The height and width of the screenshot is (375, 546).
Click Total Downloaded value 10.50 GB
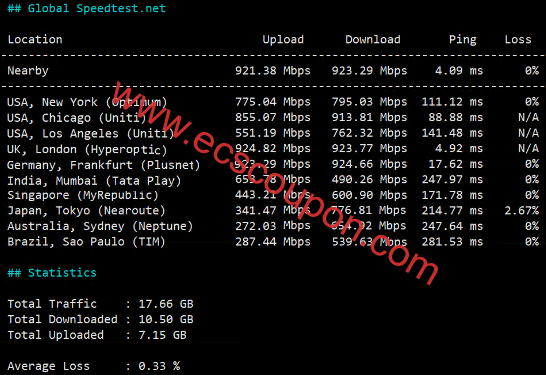(166, 320)
